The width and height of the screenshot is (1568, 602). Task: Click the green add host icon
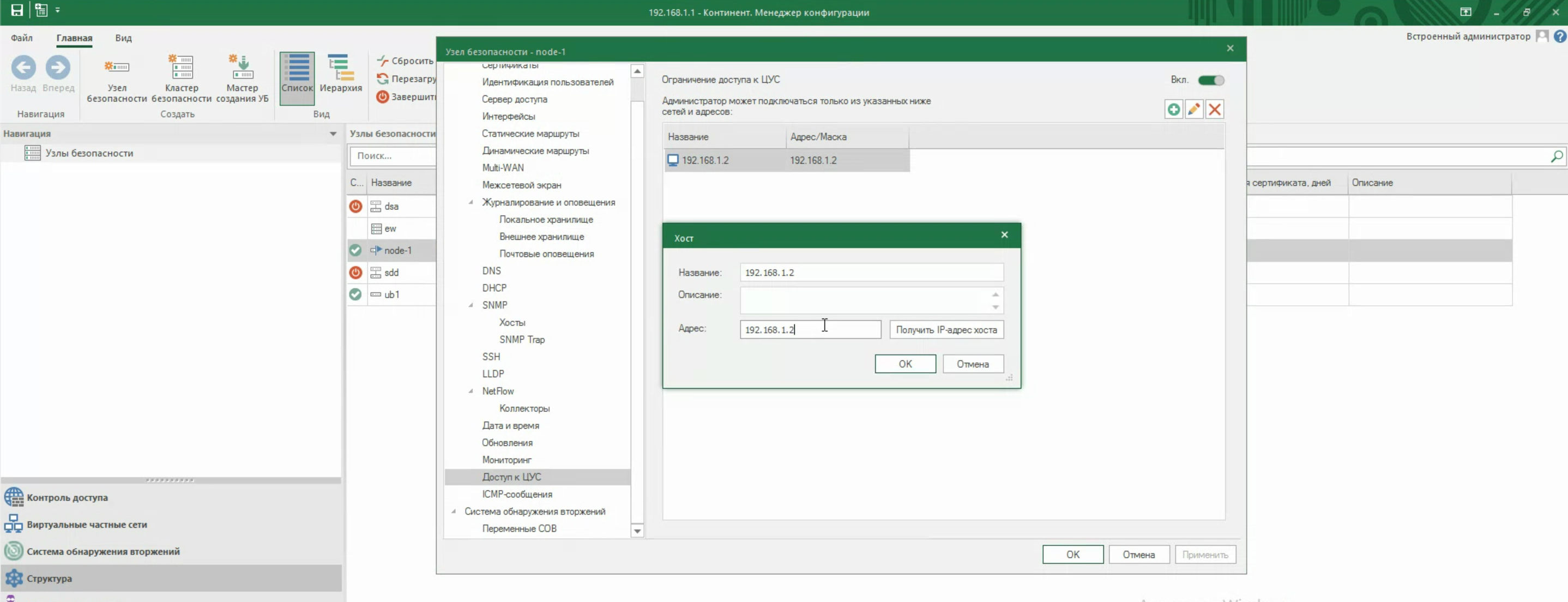[1173, 110]
